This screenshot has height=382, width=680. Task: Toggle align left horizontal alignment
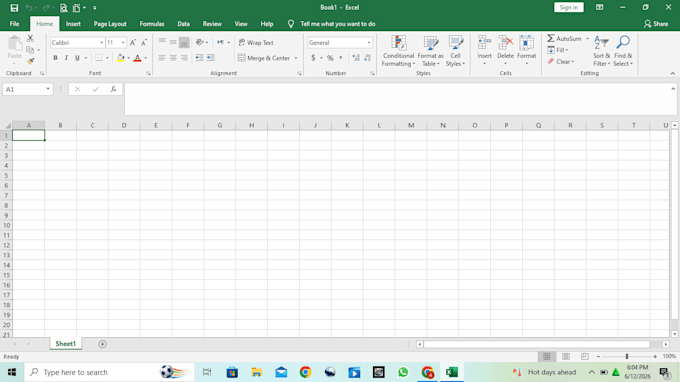point(162,58)
